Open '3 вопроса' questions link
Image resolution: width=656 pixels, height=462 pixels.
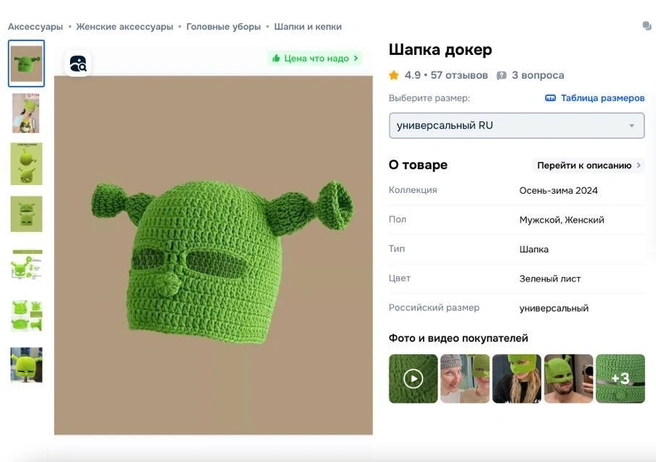[x=538, y=75]
